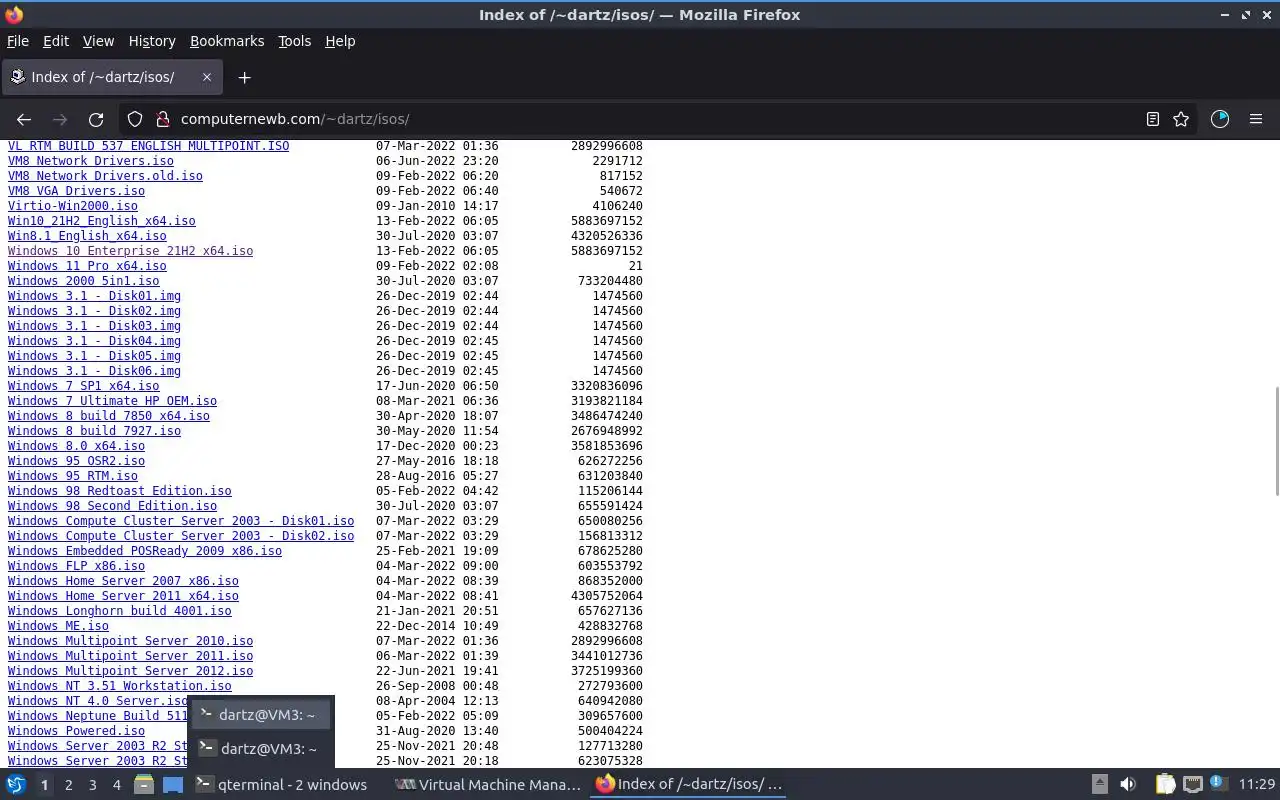Toggle Reader View icon in address bar
Image resolution: width=1280 pixels, height=800 pixels.
tap(1152, 119)
